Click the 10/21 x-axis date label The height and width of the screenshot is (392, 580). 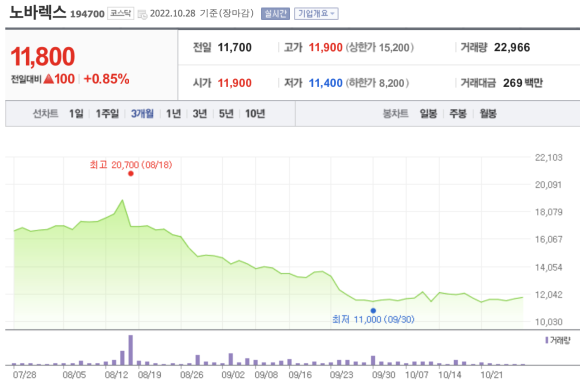click(x=492, y=375)
